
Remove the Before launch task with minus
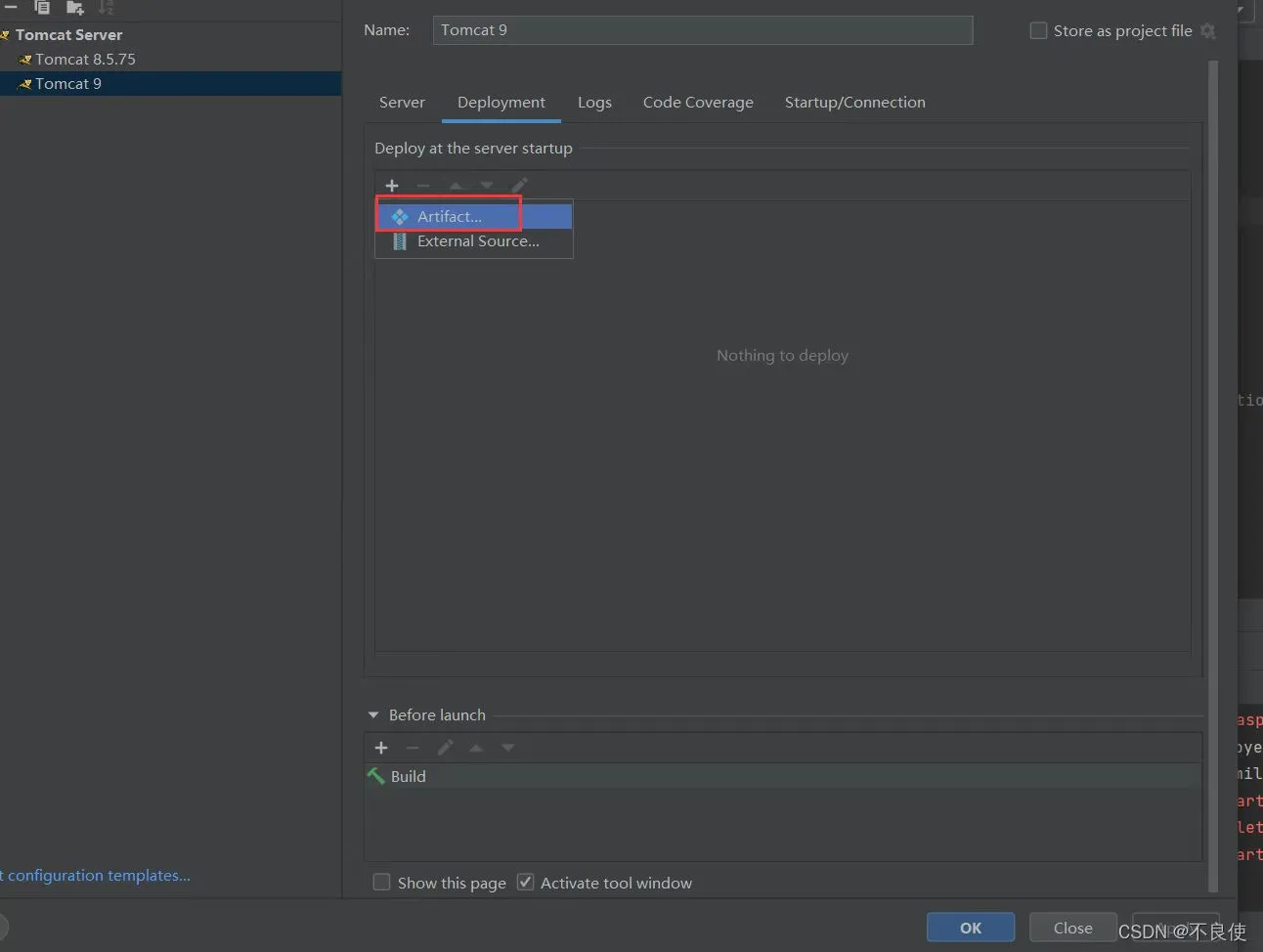tap(413, 748)
